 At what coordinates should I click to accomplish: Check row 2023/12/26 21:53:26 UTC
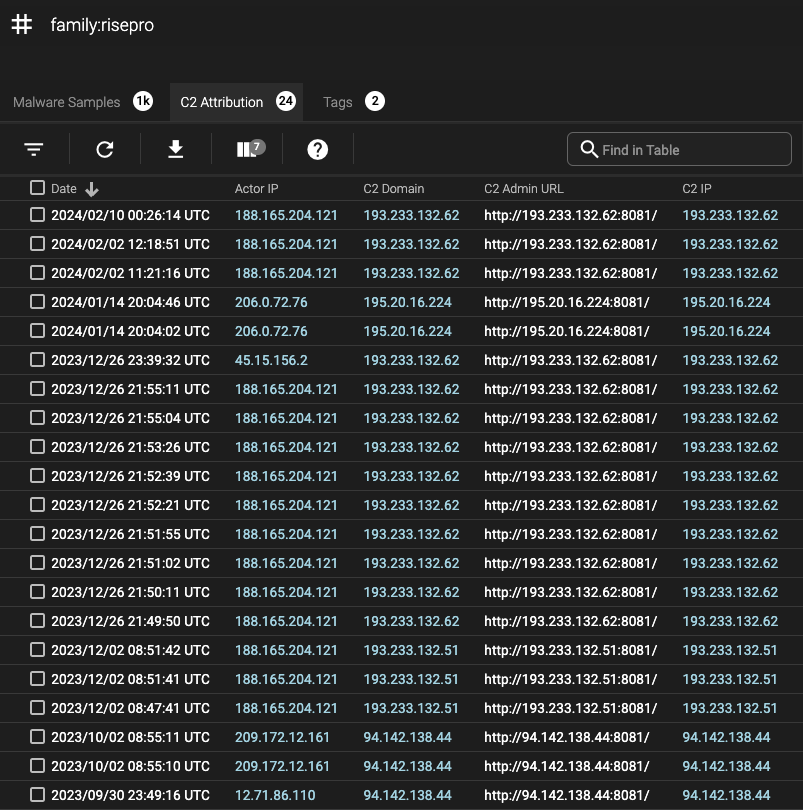point(37,446)
